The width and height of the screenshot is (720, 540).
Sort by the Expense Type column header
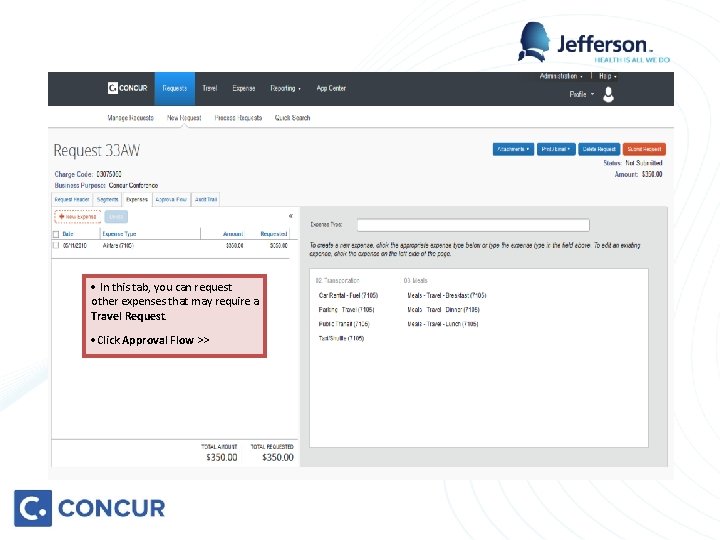[x=119, y=234]
